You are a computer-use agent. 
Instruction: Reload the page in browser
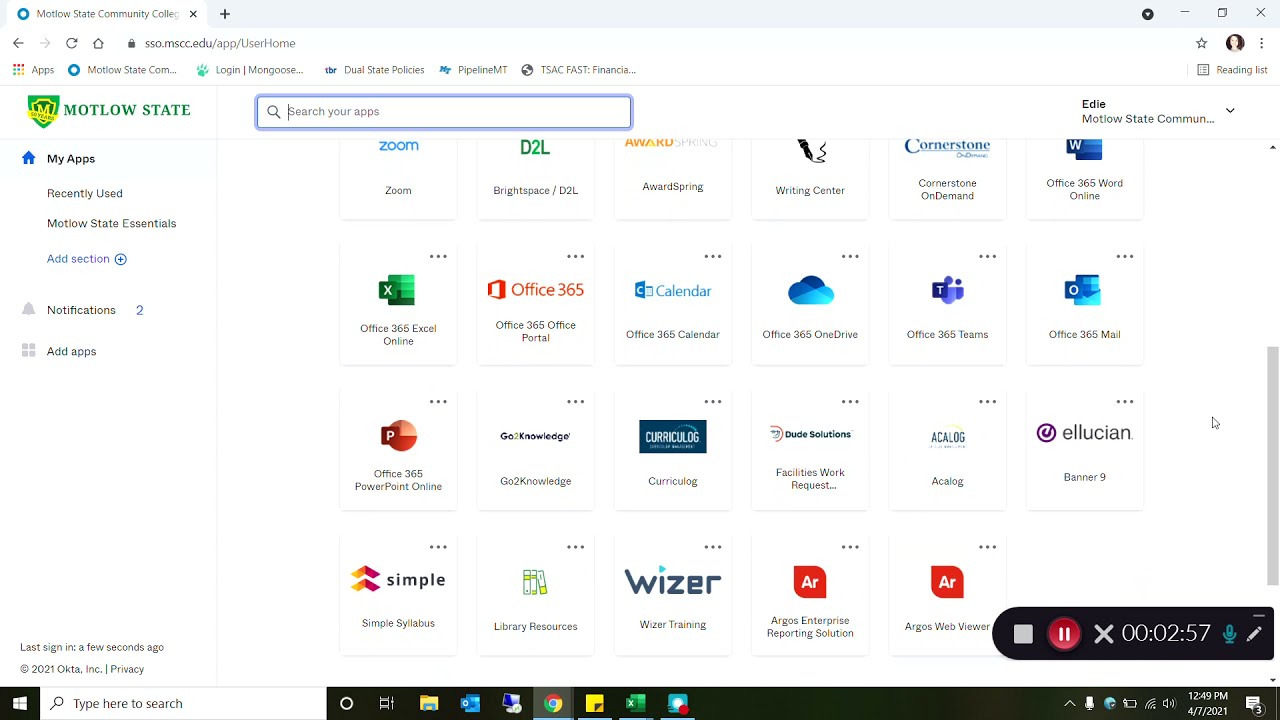click(72, 43)
